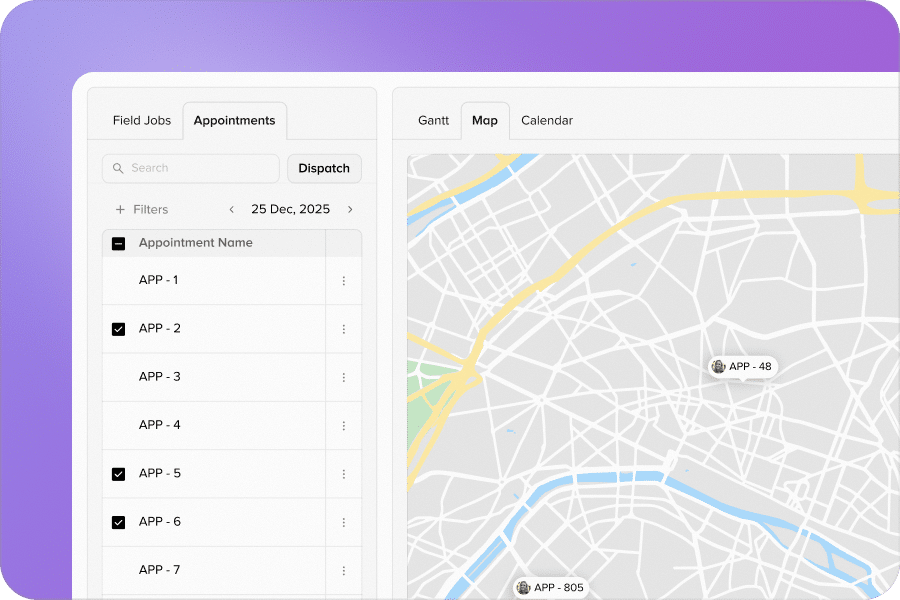The height and width of the screenshot is (600, 900).
Task: Open the 25 Dec, 2025 date picker
Action: [290, 210]
